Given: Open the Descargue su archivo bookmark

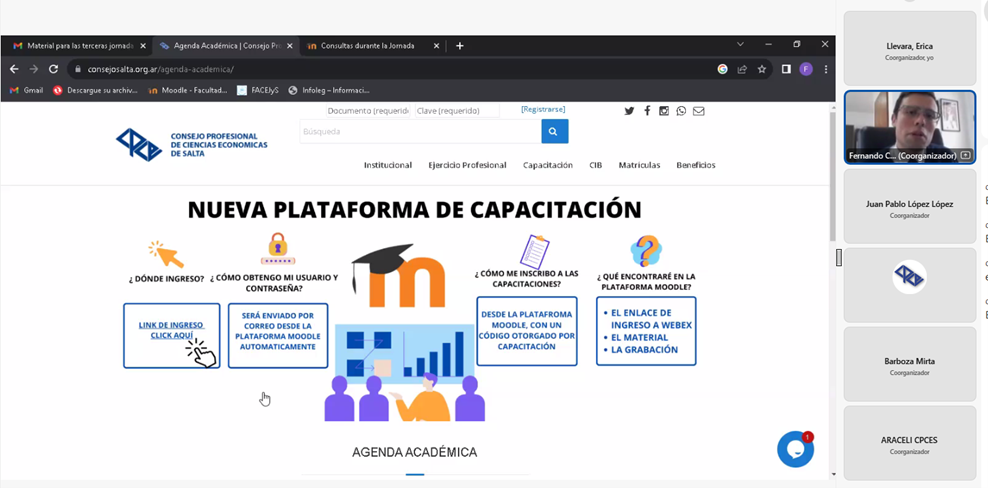Looking at the screenshot, I should [x=95, y=90].
